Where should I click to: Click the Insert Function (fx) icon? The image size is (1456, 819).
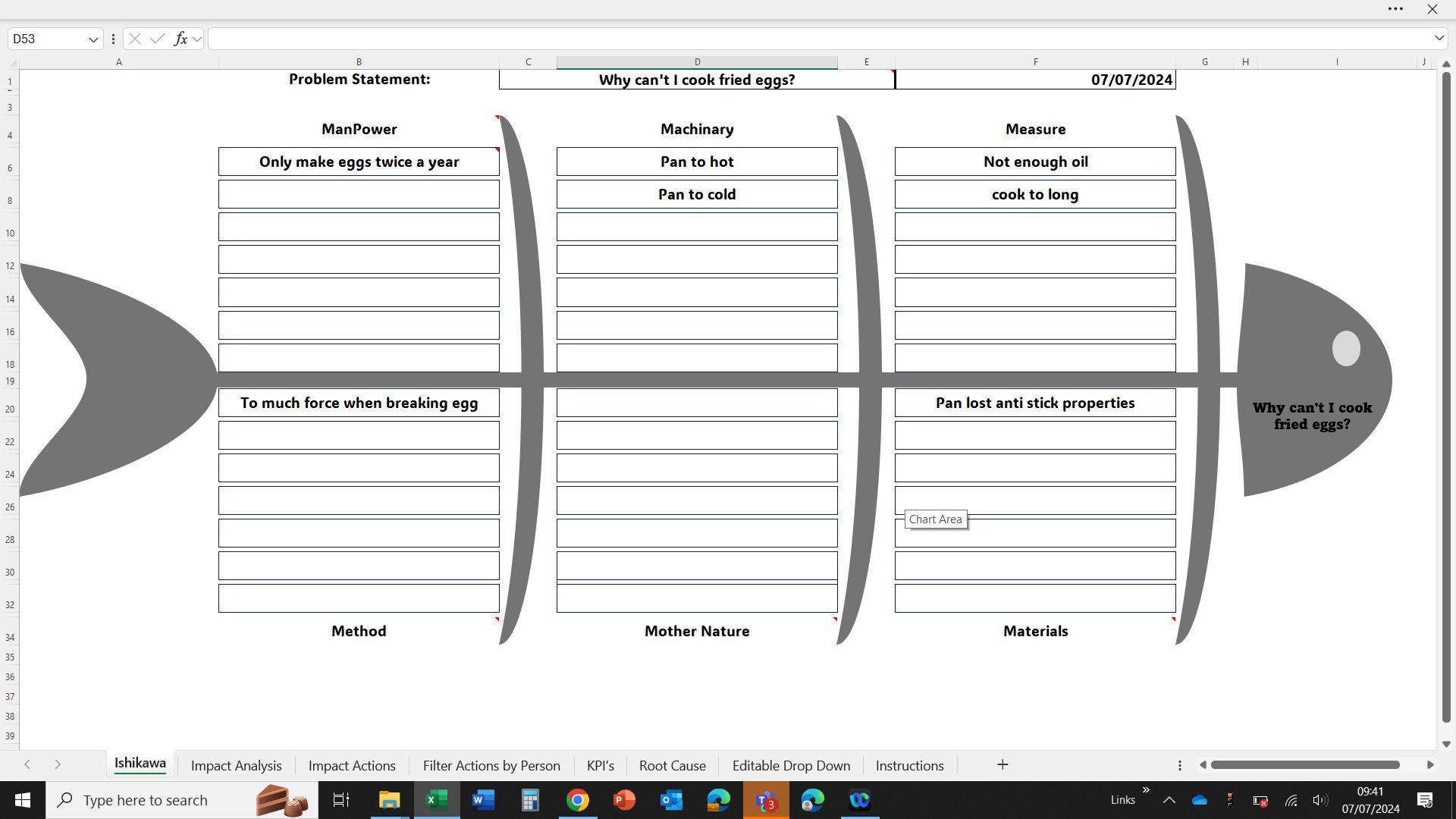(180, 38)
